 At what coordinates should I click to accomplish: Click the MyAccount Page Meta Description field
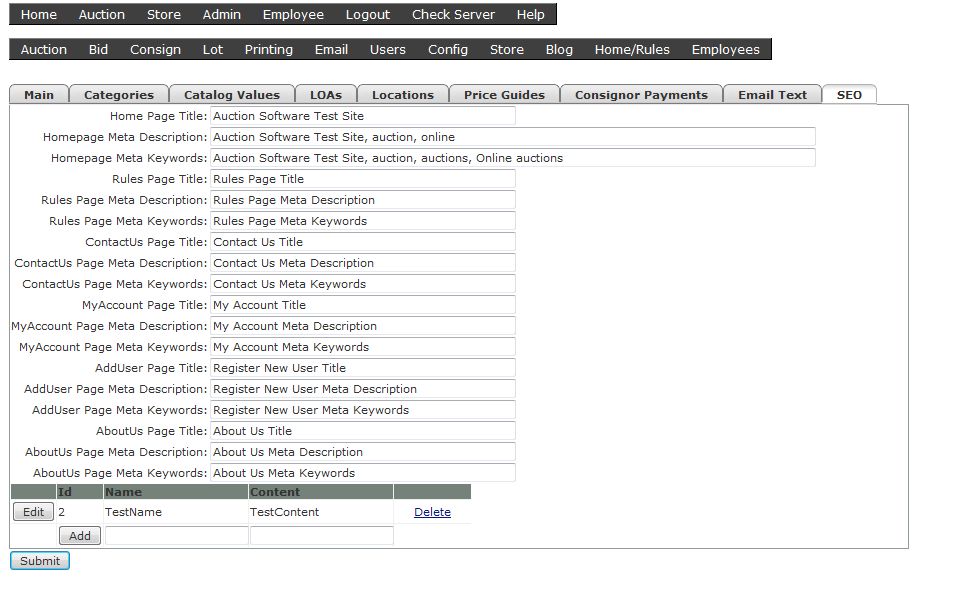click(x=363, y=326)
